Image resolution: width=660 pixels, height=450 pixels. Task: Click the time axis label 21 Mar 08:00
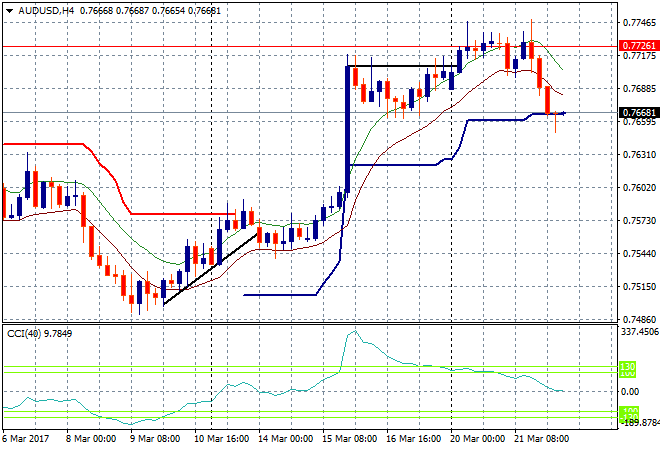[541, 439]
